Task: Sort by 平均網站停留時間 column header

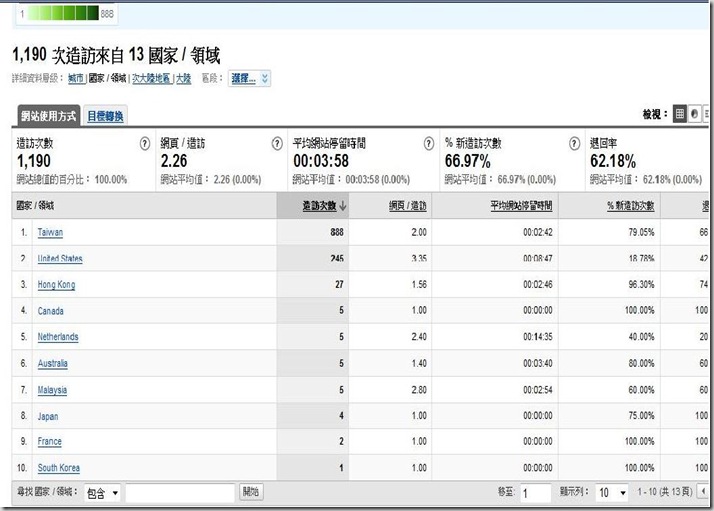Action: [521, 206]
